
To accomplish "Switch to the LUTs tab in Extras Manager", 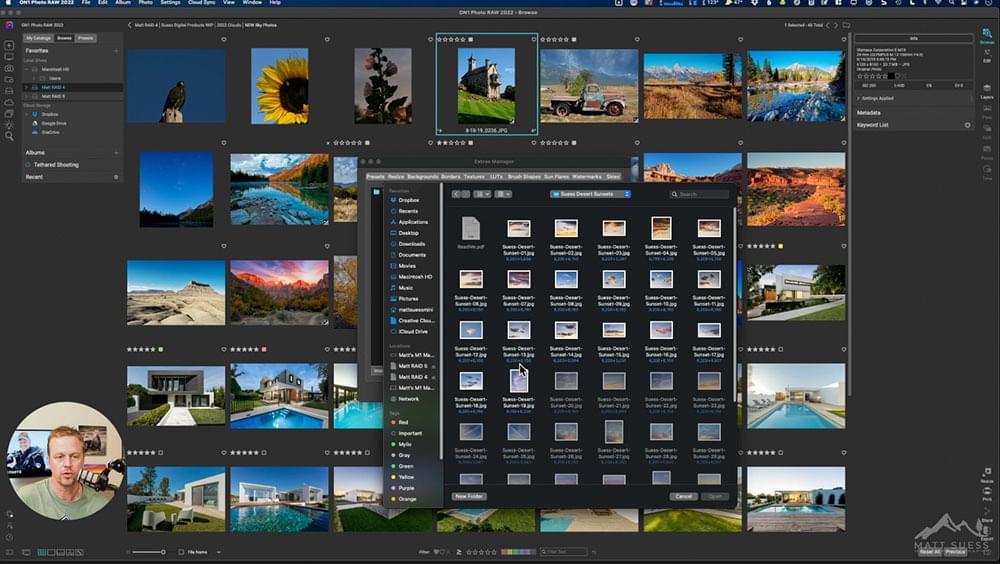I will (x=496, y=176).
